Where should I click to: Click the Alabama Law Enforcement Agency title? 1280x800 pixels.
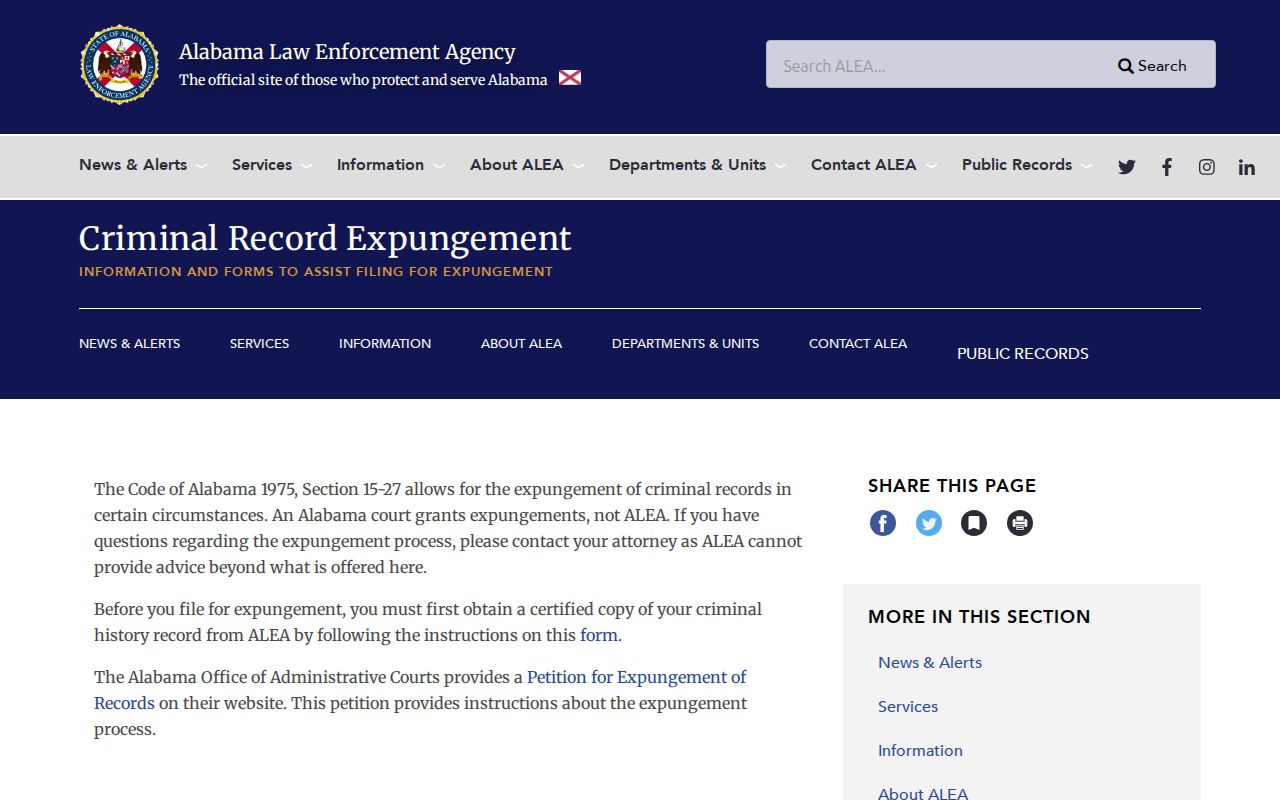coord(347,52)
